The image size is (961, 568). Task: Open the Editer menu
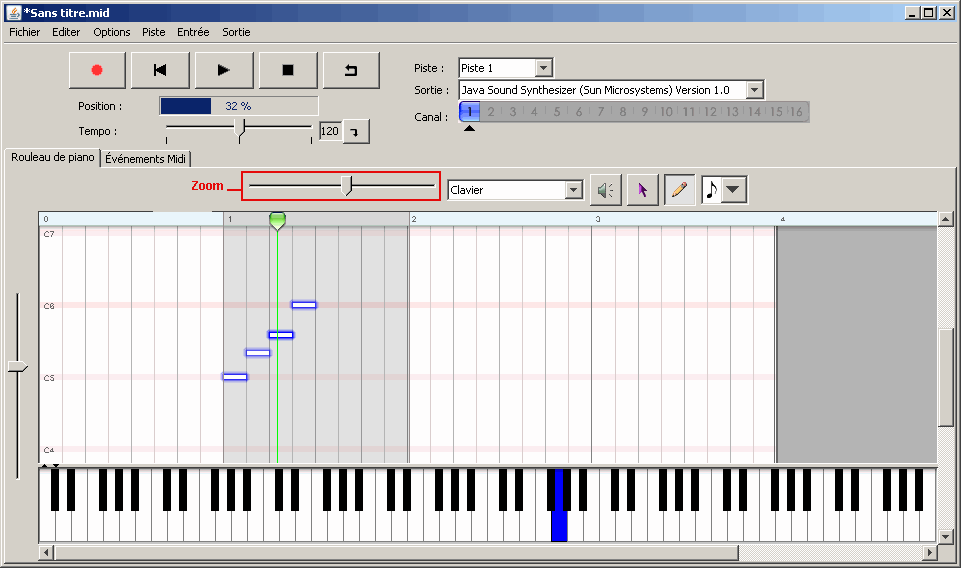(66, 32)
